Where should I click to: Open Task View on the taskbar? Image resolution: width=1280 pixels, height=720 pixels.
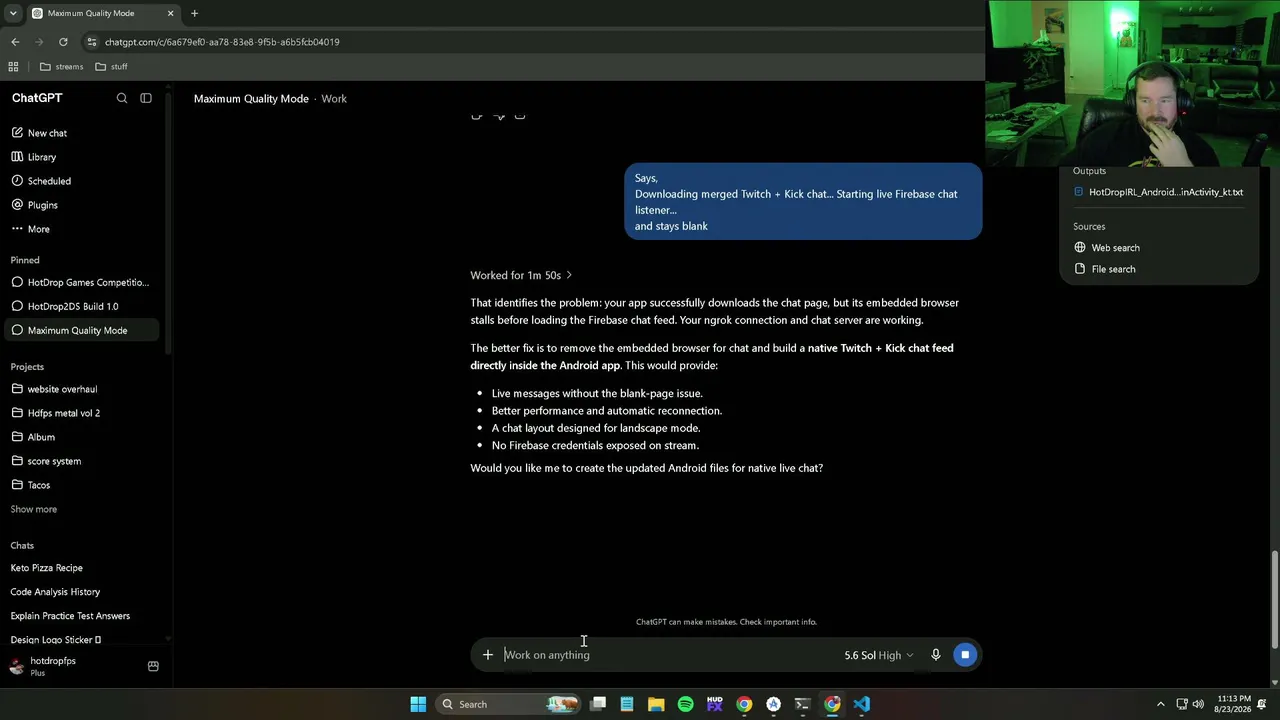click(598, 704)
